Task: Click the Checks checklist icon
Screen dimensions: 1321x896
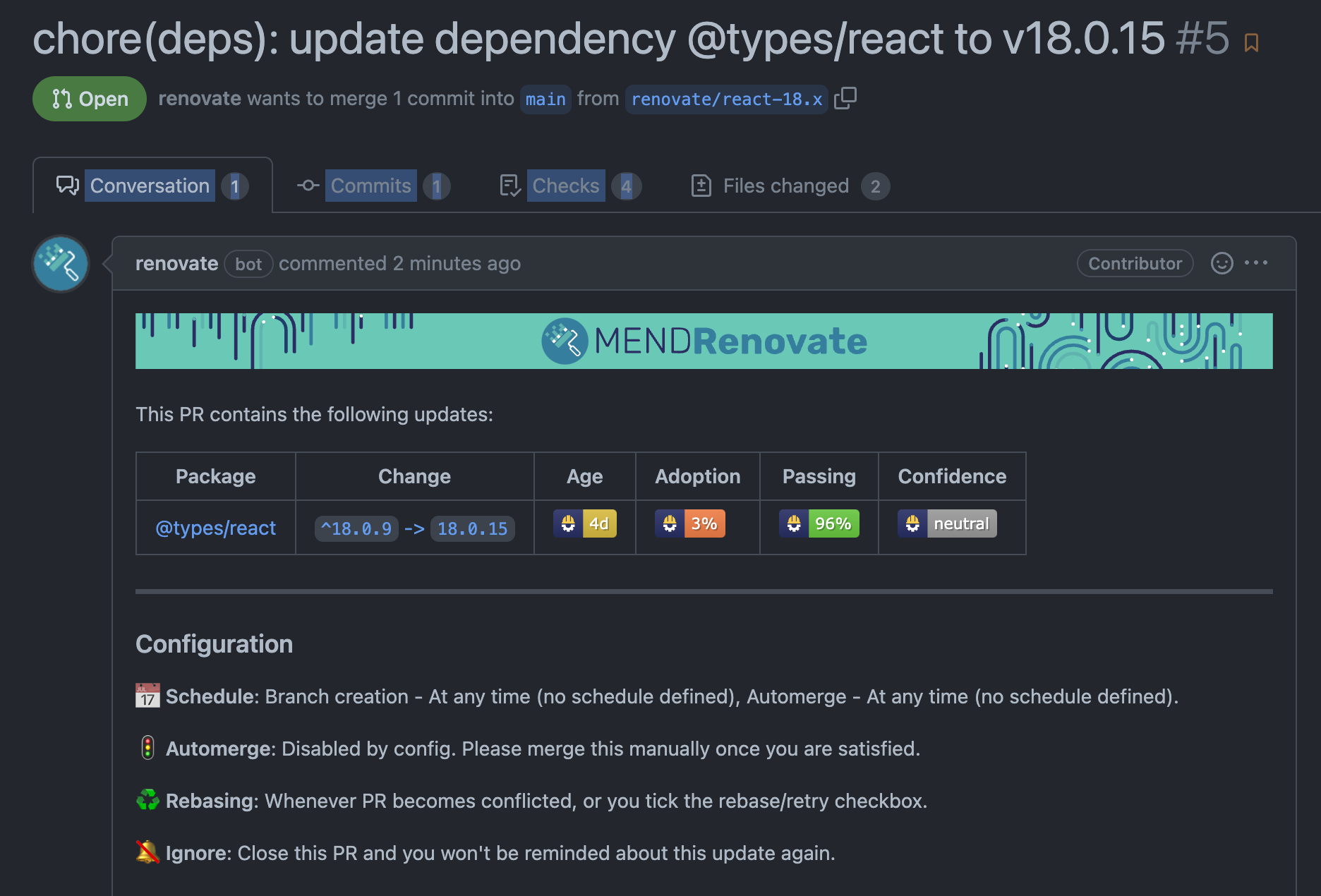Action: [510, 186]
